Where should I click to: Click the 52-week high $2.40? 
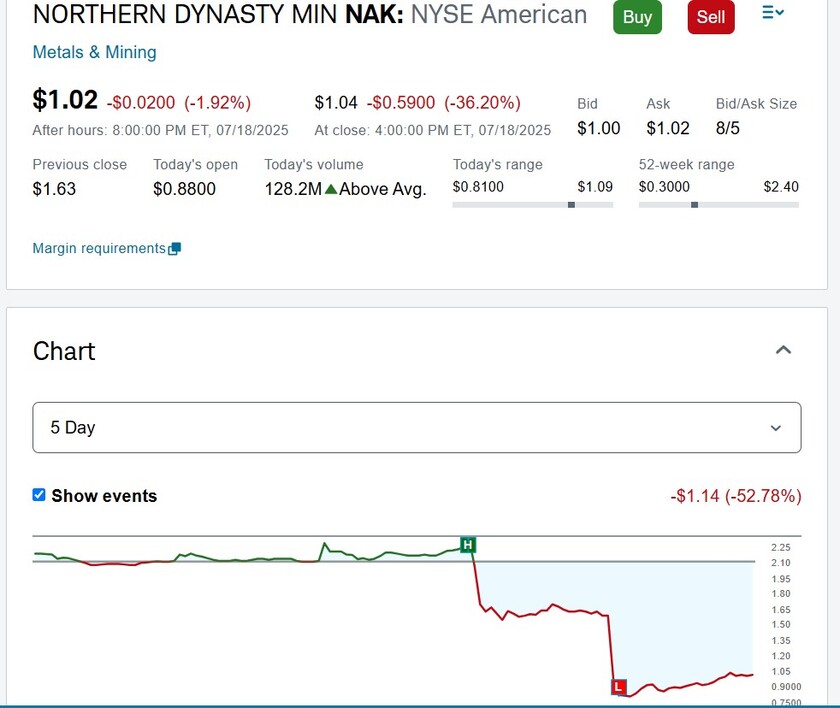pos(781,187)
